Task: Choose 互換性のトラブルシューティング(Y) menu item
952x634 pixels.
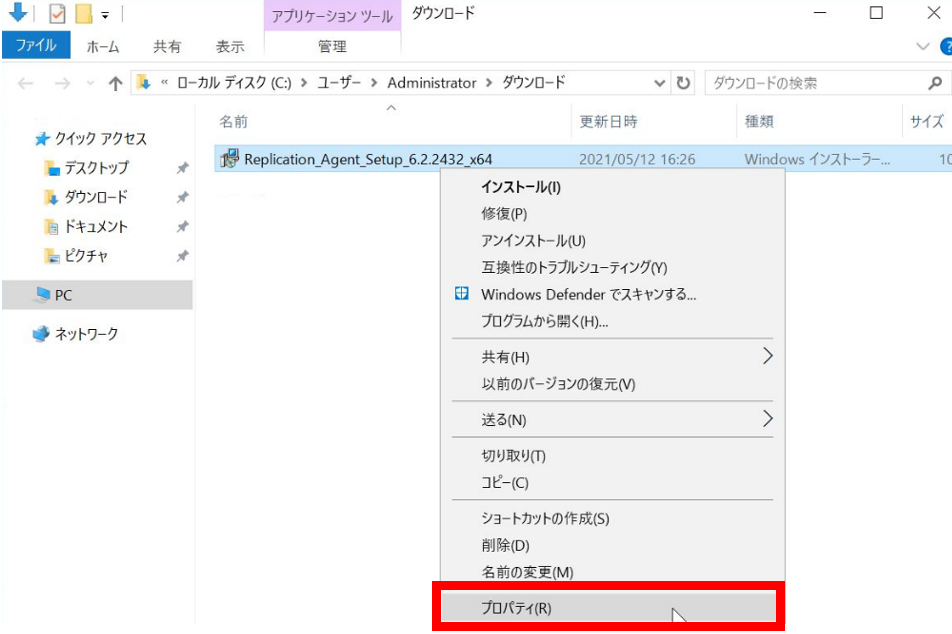Action: click(612, 267)
